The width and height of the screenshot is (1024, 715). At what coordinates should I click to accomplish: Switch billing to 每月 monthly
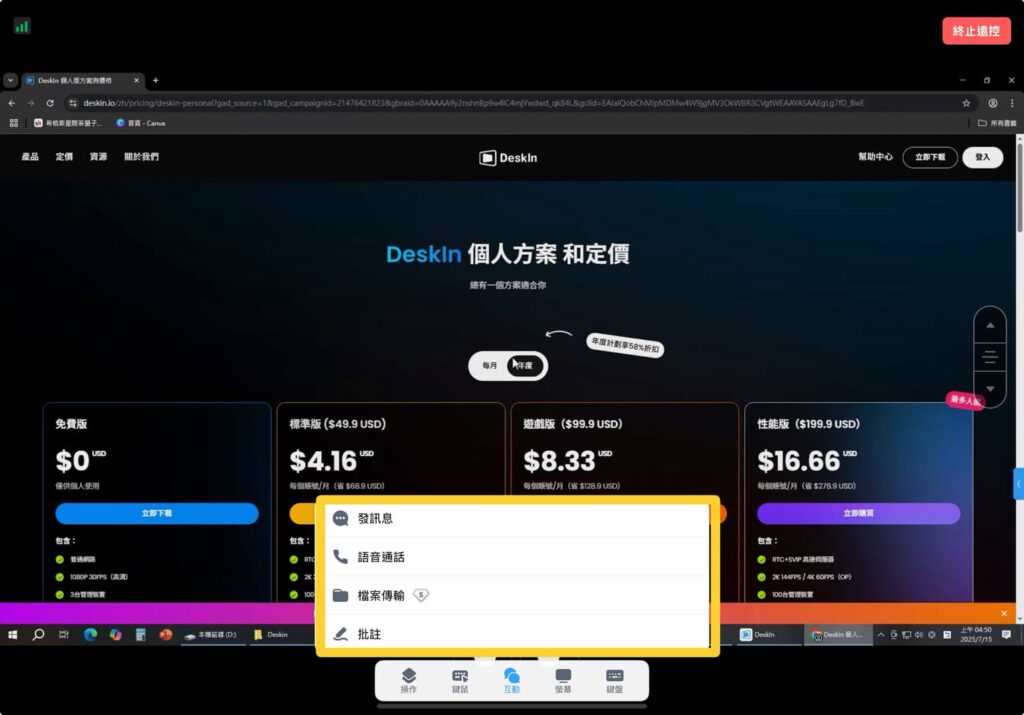(490, 366)
